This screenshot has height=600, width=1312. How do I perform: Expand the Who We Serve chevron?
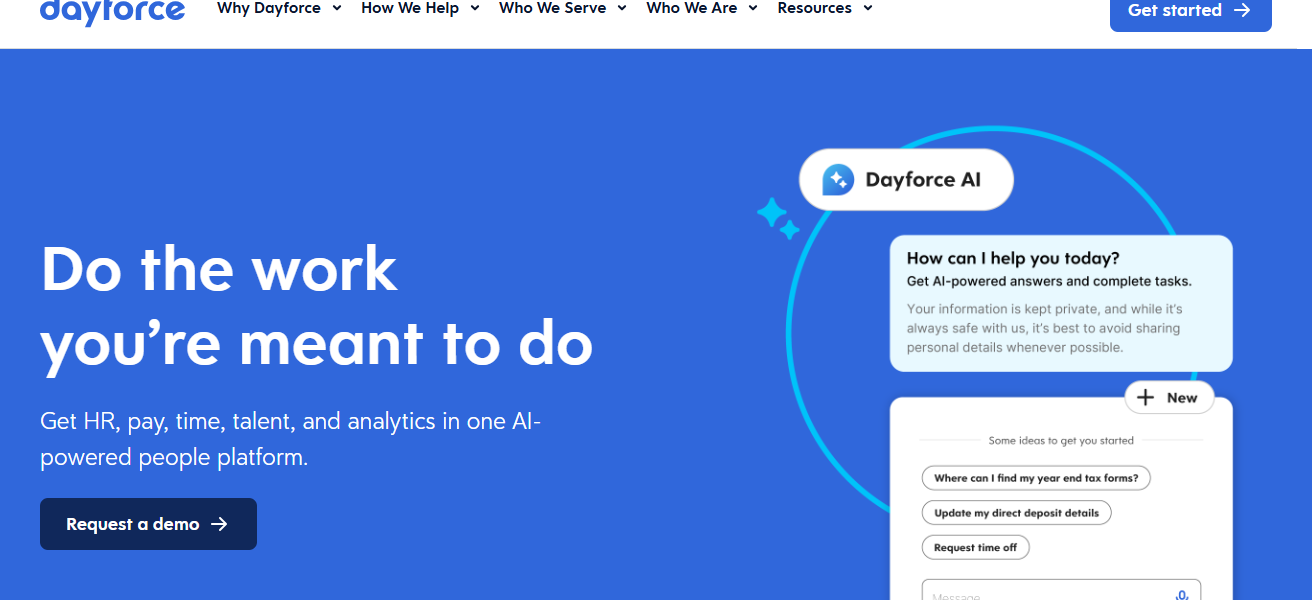pyautogui.click(x=622, y=9)
